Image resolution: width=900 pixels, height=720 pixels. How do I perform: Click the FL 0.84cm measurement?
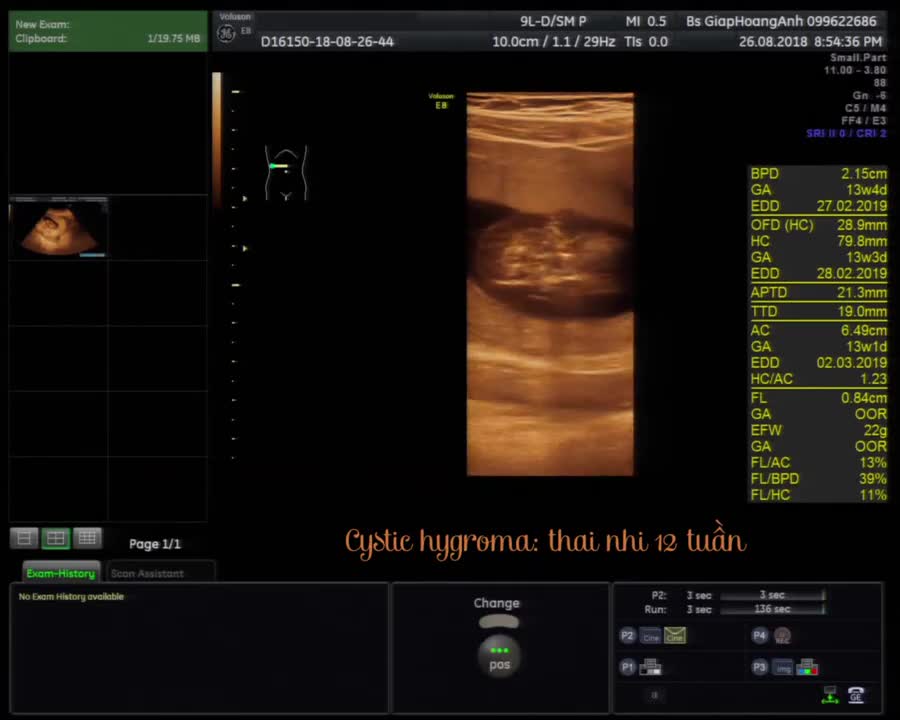(x=818, y=397)
